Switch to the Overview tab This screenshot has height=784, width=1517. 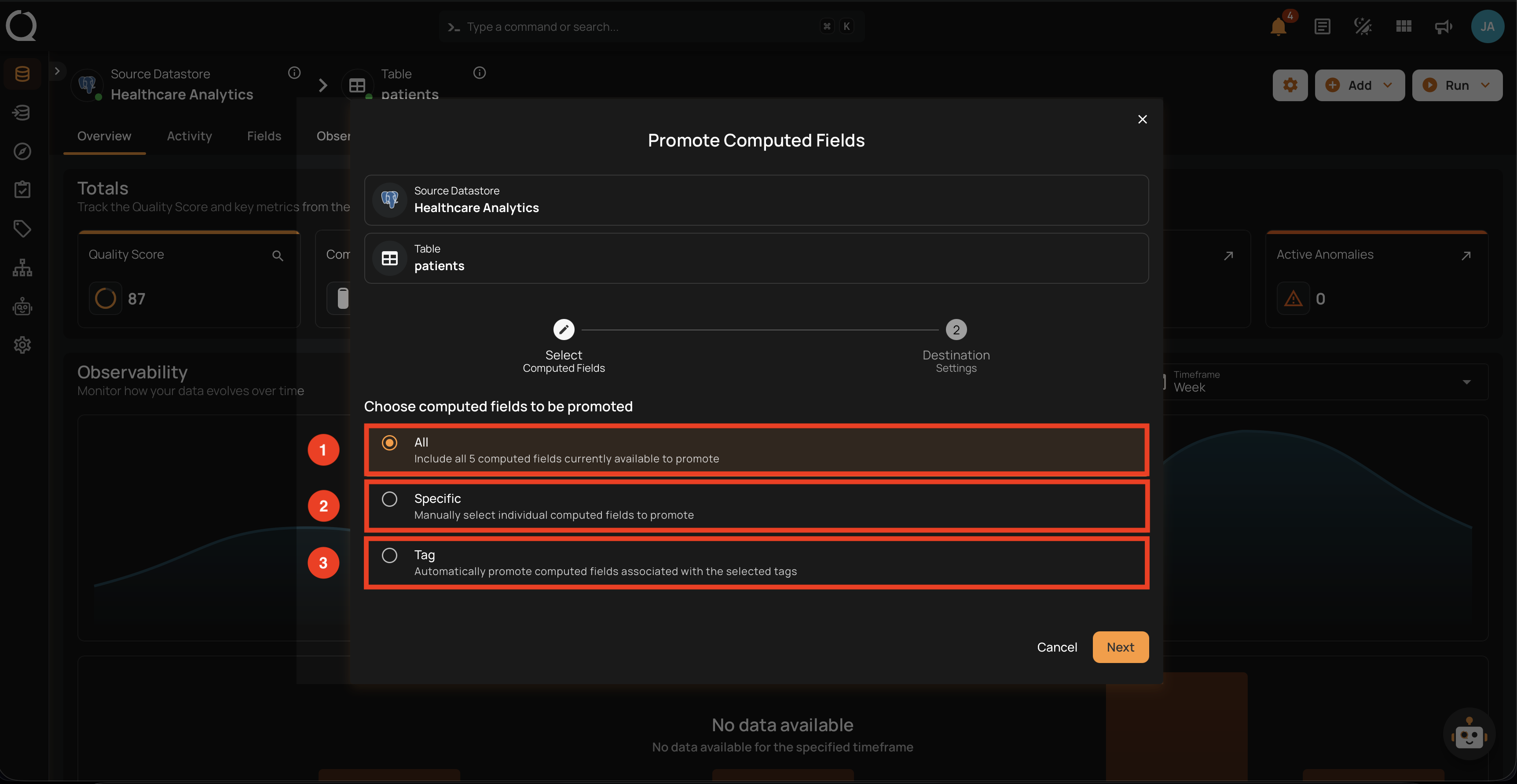coord(104,136)
